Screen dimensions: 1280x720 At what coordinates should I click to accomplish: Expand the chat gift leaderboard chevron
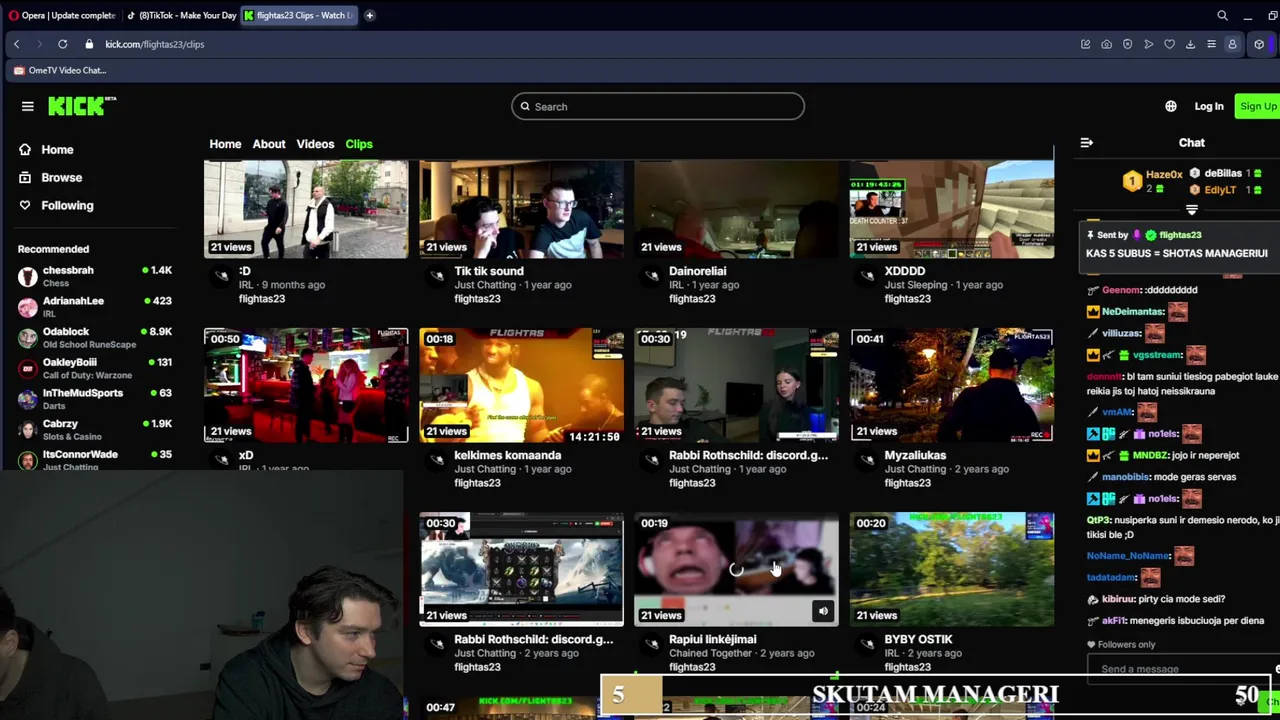[x=1191, y=210]
